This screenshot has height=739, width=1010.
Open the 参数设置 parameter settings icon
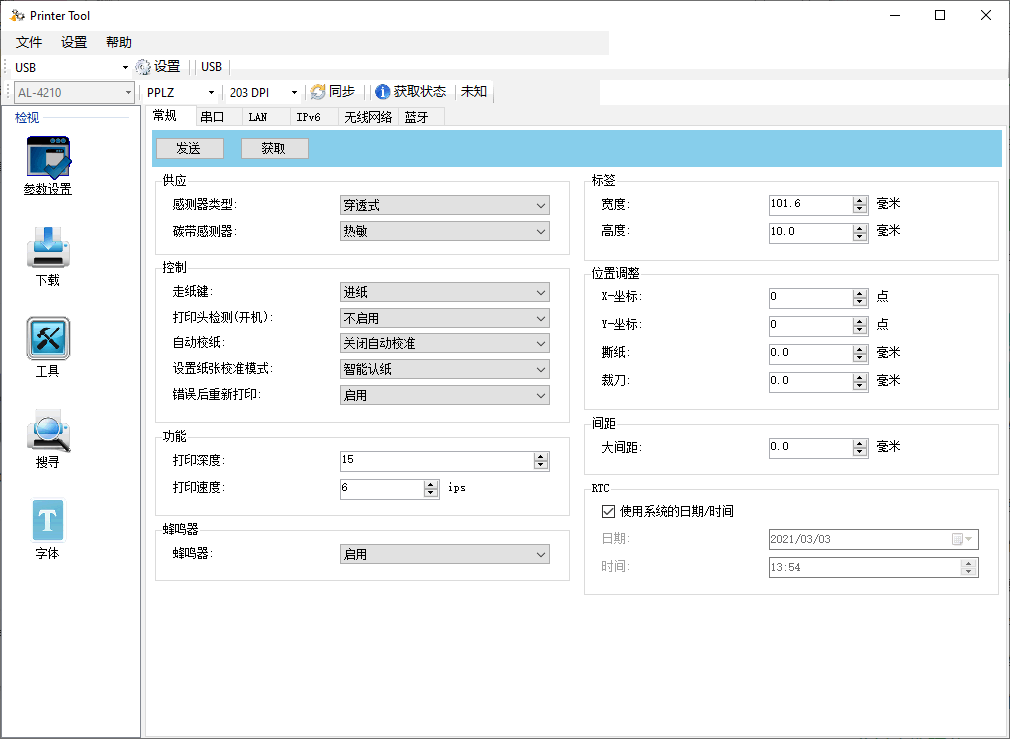(x=48, y=157)
